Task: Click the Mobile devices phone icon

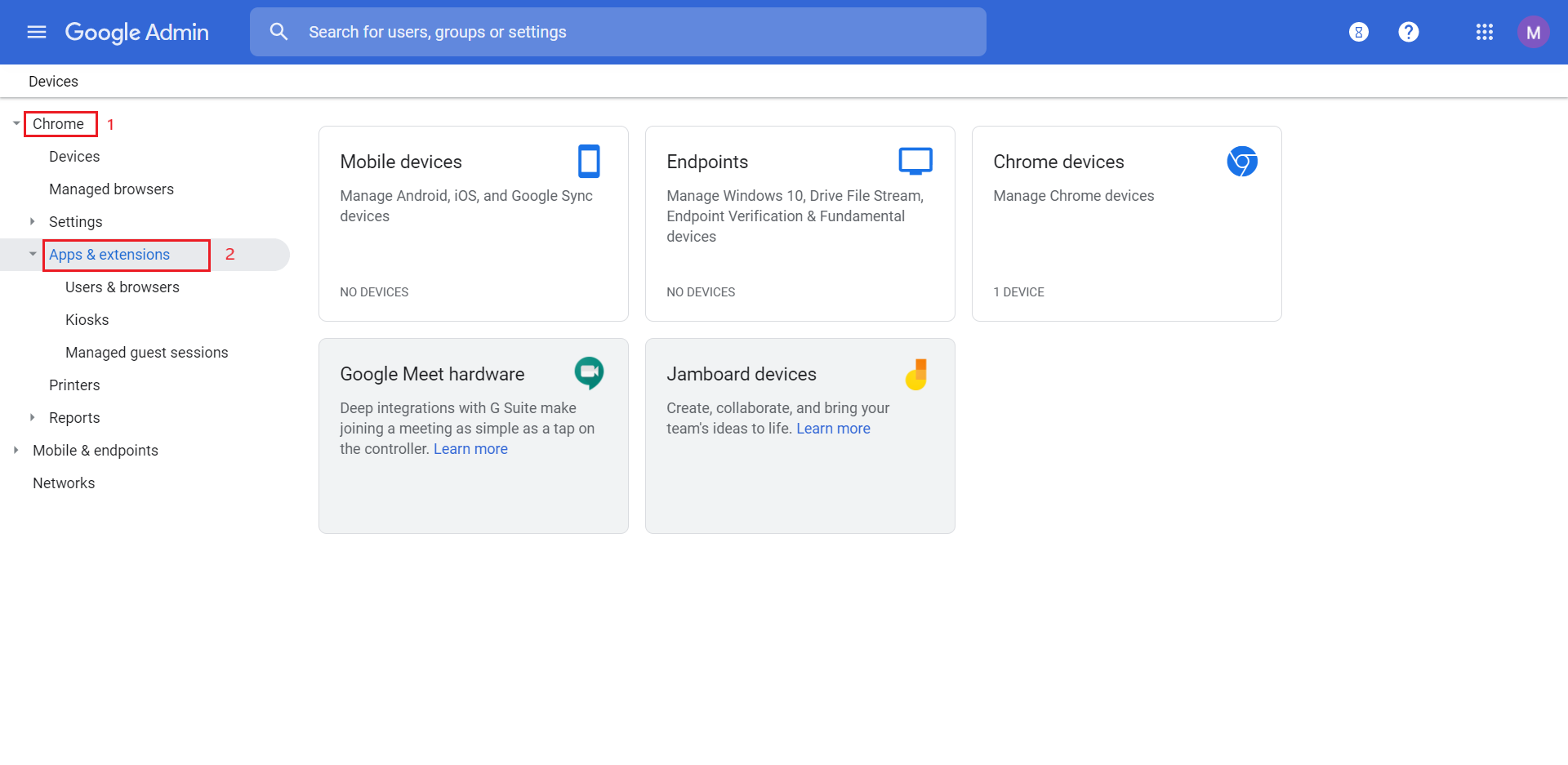Action: click(589, 161)
